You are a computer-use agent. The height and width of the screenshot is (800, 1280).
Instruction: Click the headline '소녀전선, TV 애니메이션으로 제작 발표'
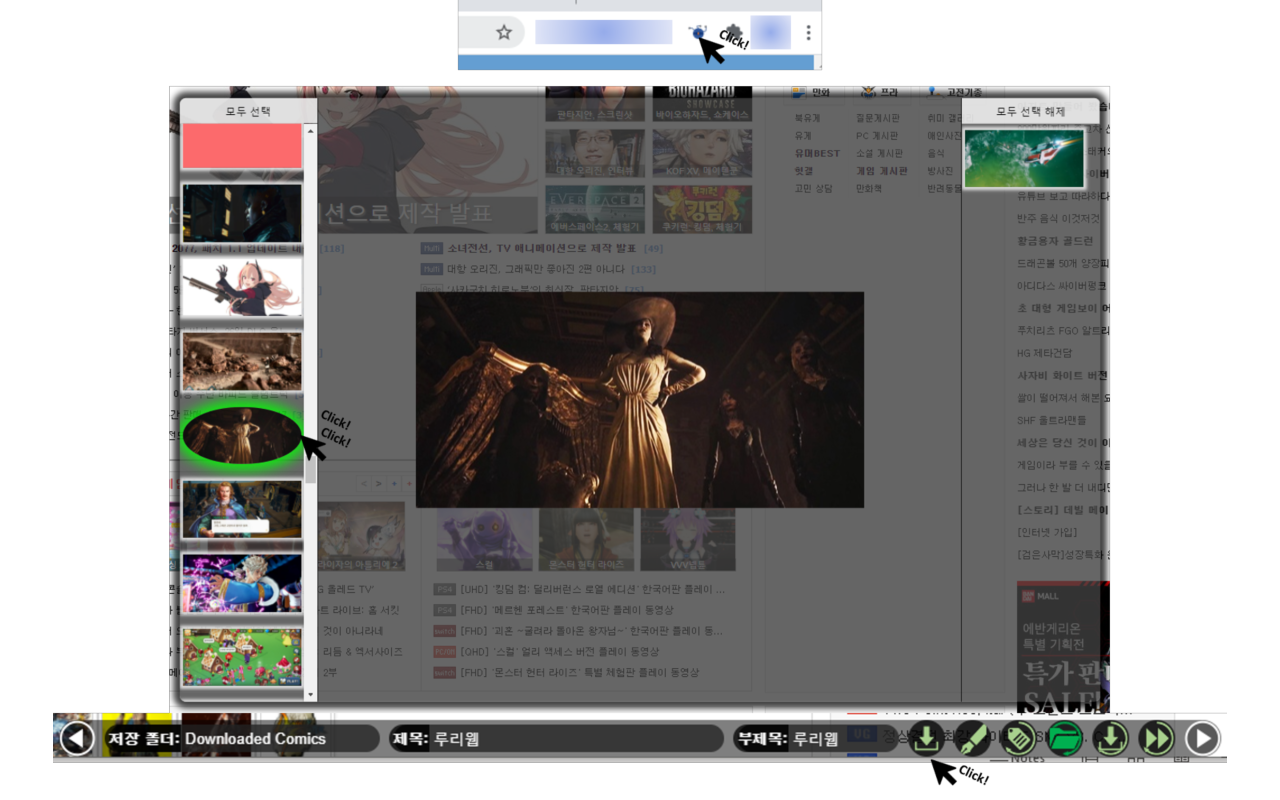pos(541,248)
